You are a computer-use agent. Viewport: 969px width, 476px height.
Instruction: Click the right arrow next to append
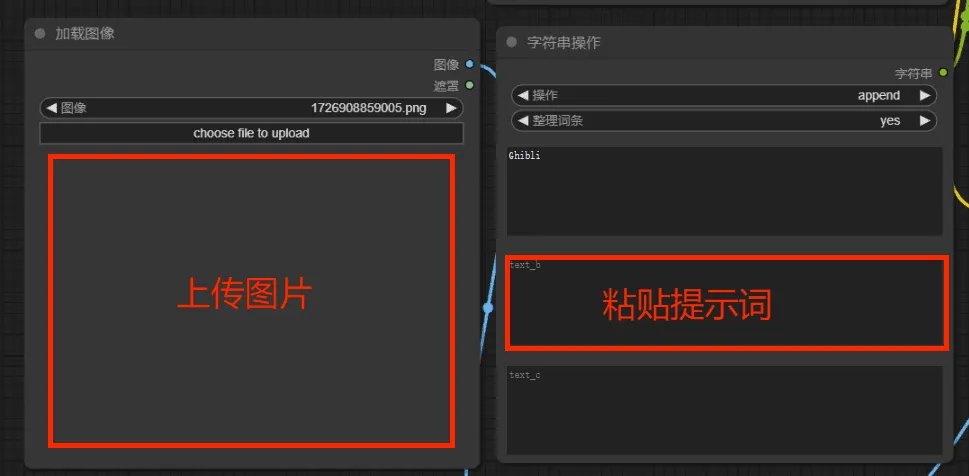pos(925,95)
